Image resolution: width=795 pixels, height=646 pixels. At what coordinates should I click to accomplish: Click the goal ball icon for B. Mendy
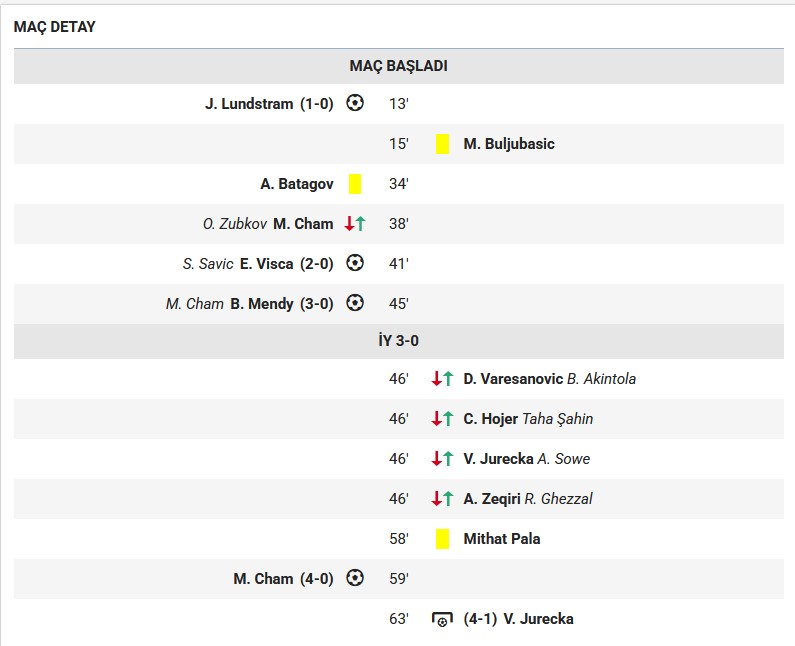coord(355,303)
